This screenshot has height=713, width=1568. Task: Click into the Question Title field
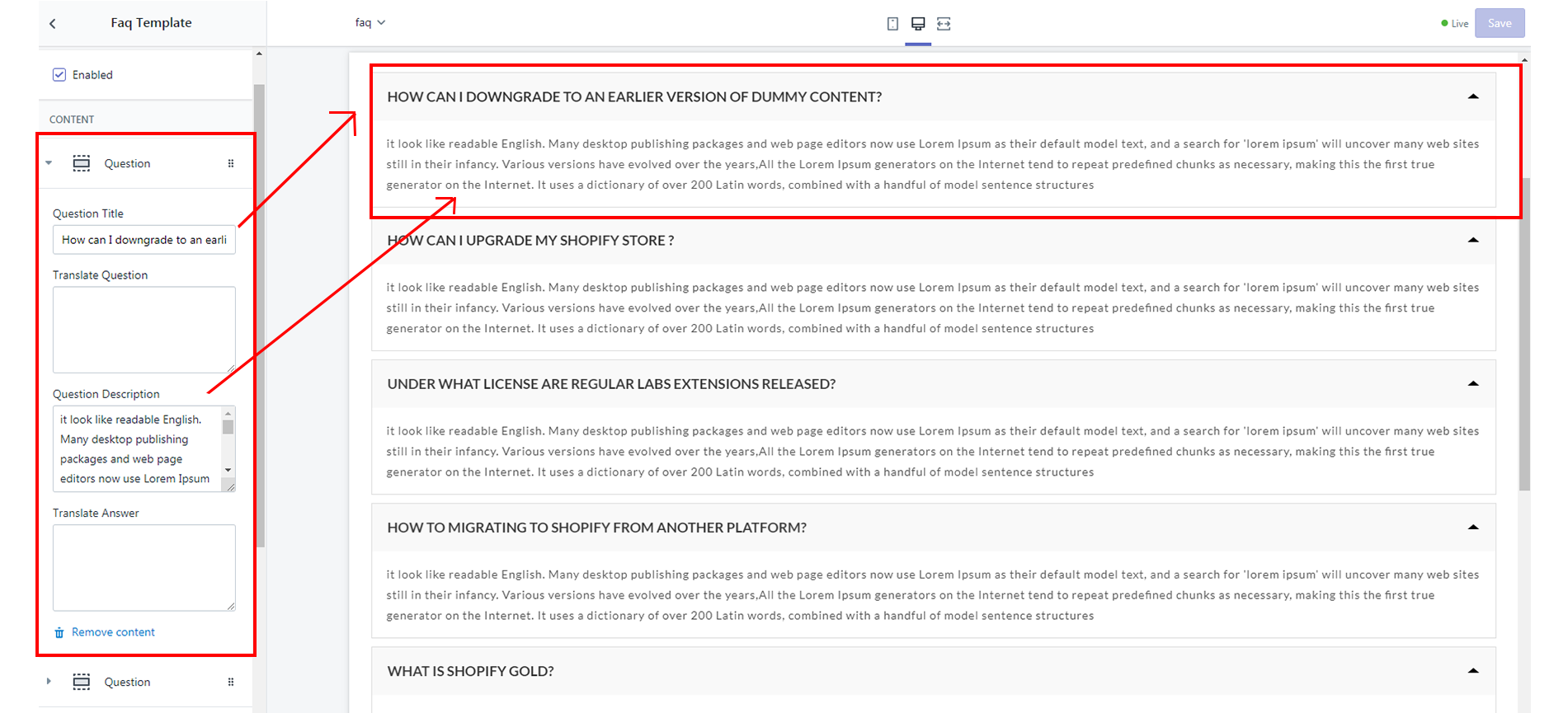[144, 240]
